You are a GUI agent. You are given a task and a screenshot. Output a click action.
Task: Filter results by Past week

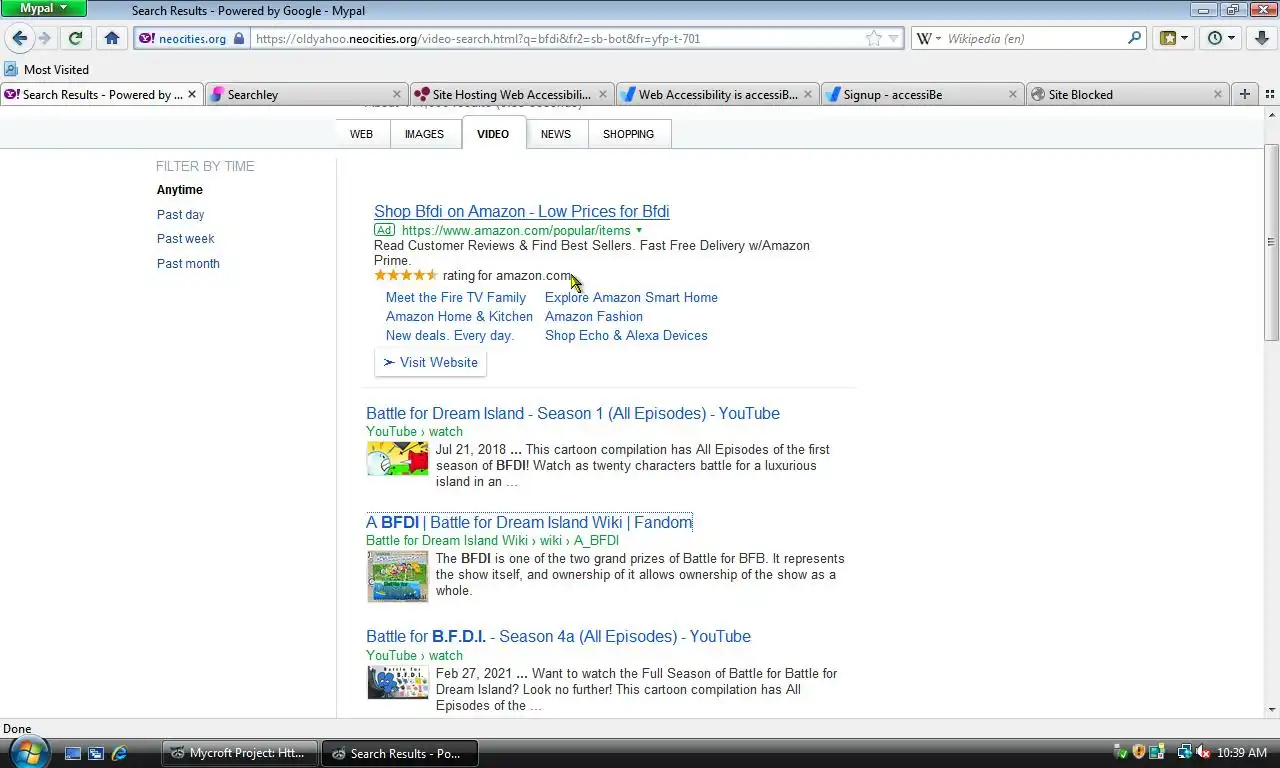click(x=185, y=238)
